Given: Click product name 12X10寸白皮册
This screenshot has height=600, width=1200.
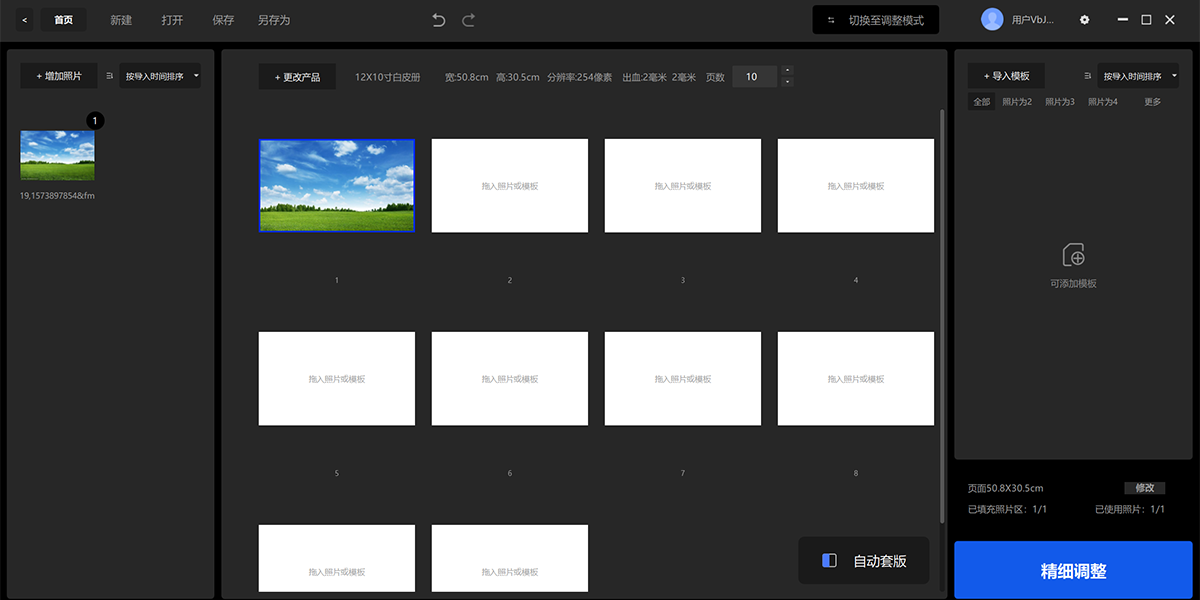Looking at the screenshot, I should pyautogui.click(x=387, y=77).
